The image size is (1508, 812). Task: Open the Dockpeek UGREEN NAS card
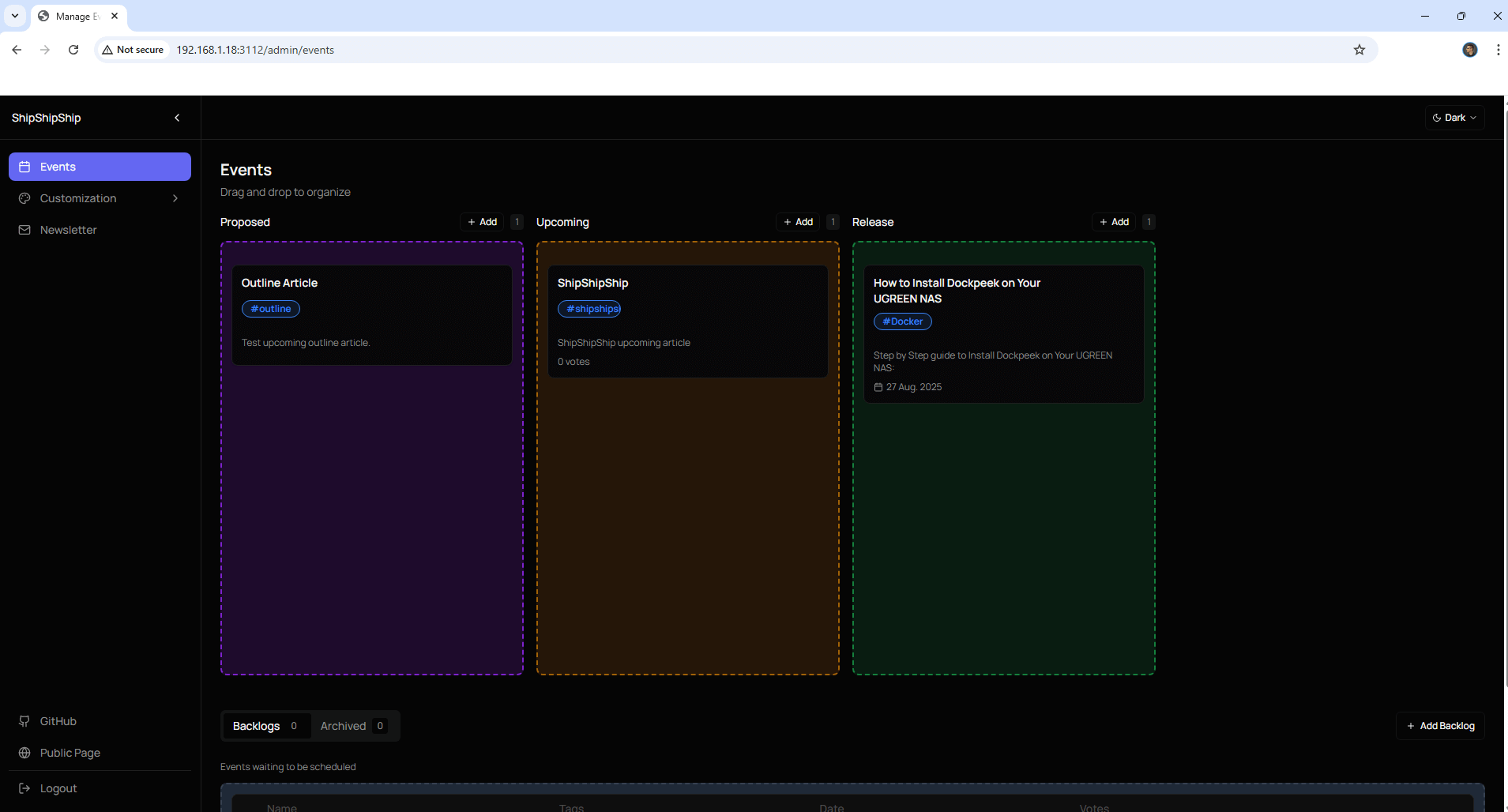(1004, 334)
